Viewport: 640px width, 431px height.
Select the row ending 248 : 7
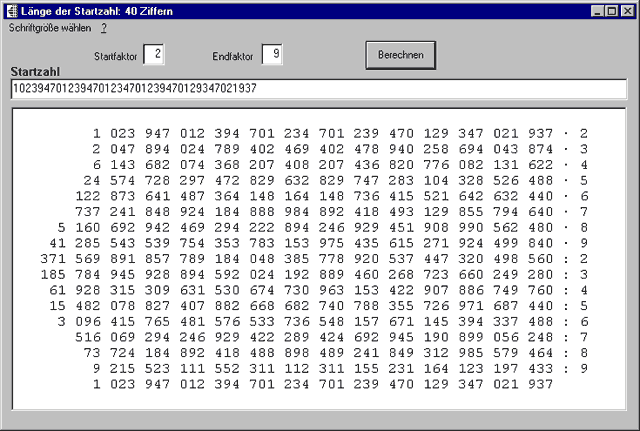(331, 337)
